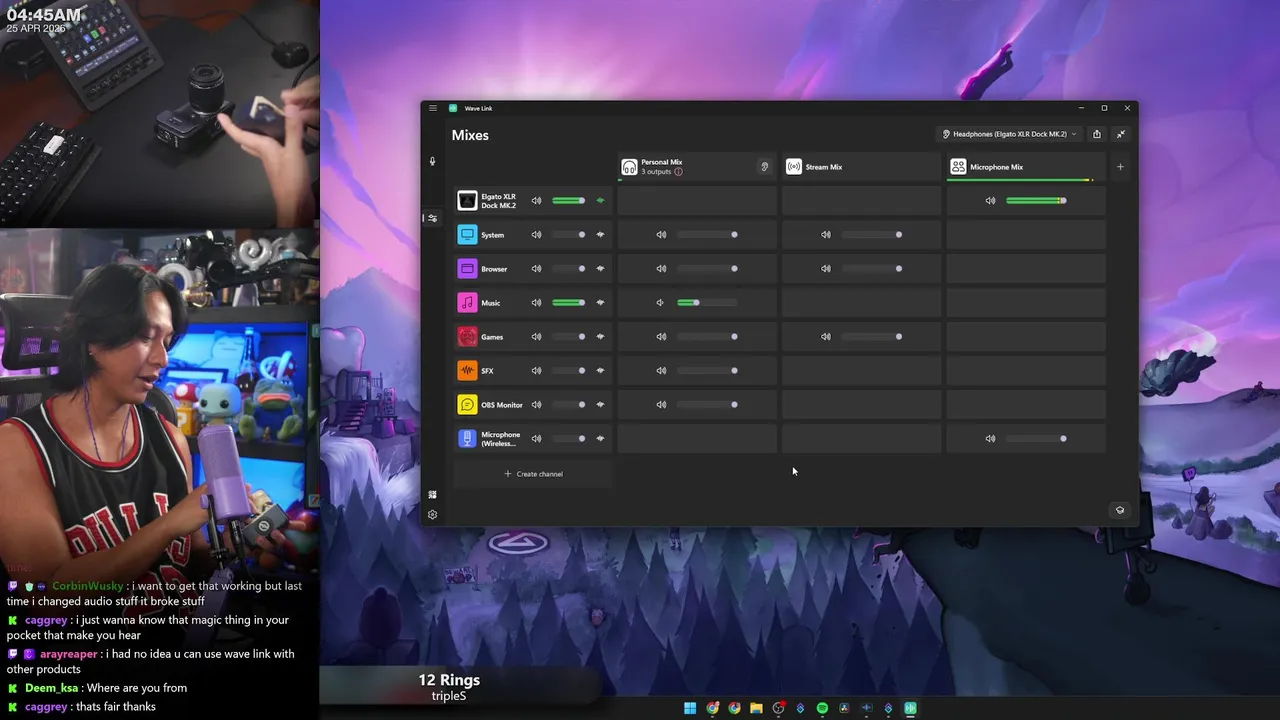This screenshot has width=1280, height=720.
Task: Open DaVinci Resolve from the taskbar
Action: [844, 708]
